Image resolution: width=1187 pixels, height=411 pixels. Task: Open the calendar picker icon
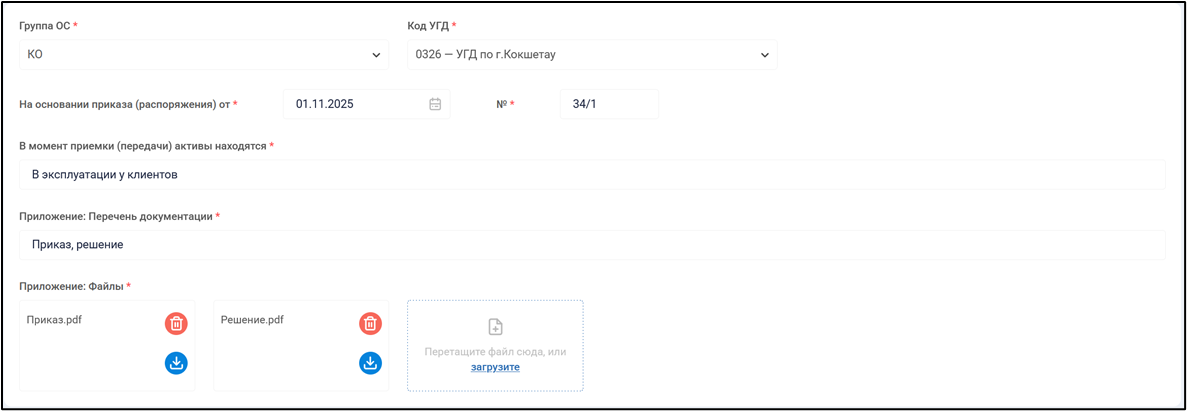(x=435, y=104)
